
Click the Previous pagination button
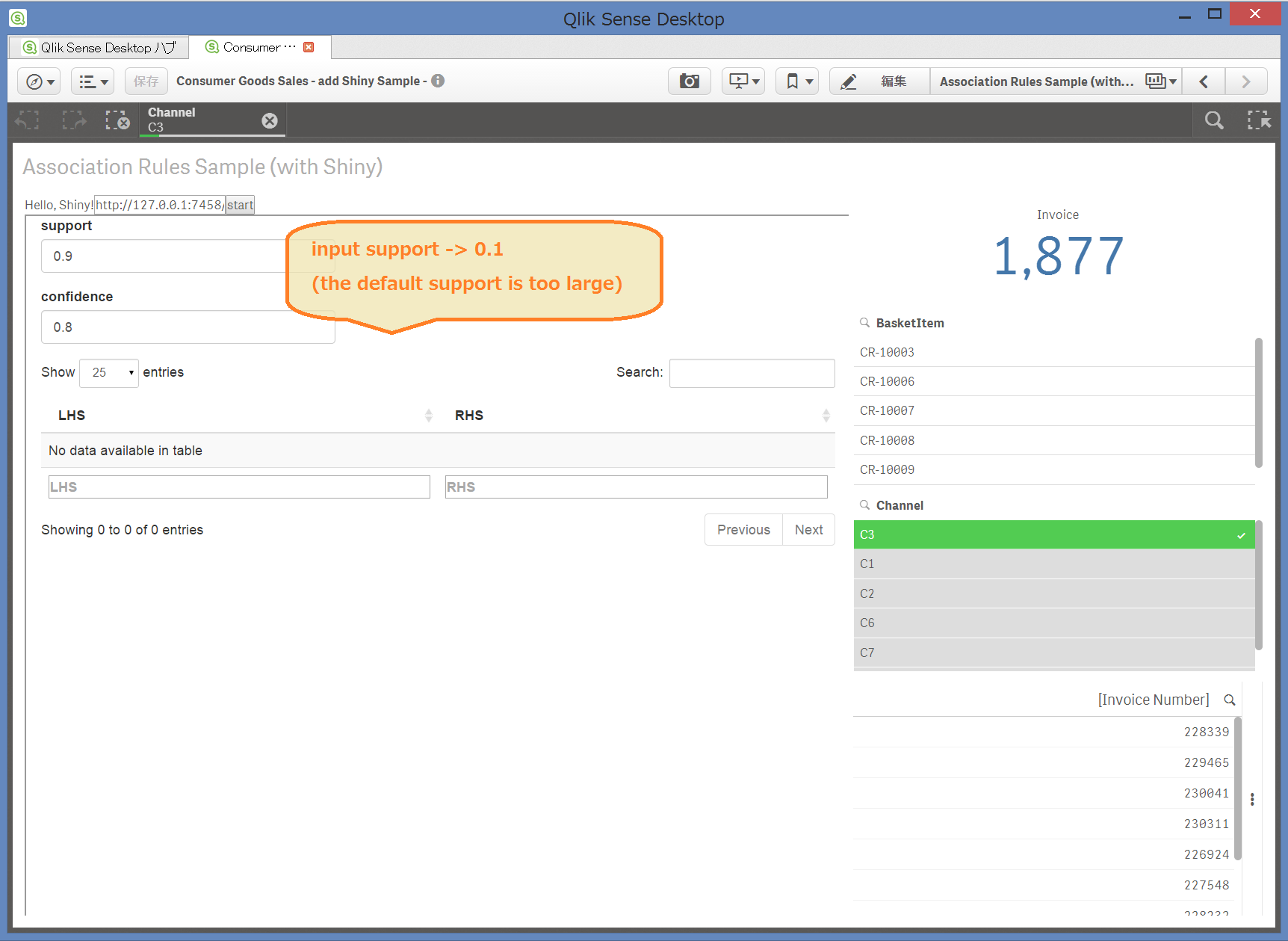pyautogui.click(x=743, y=530)
